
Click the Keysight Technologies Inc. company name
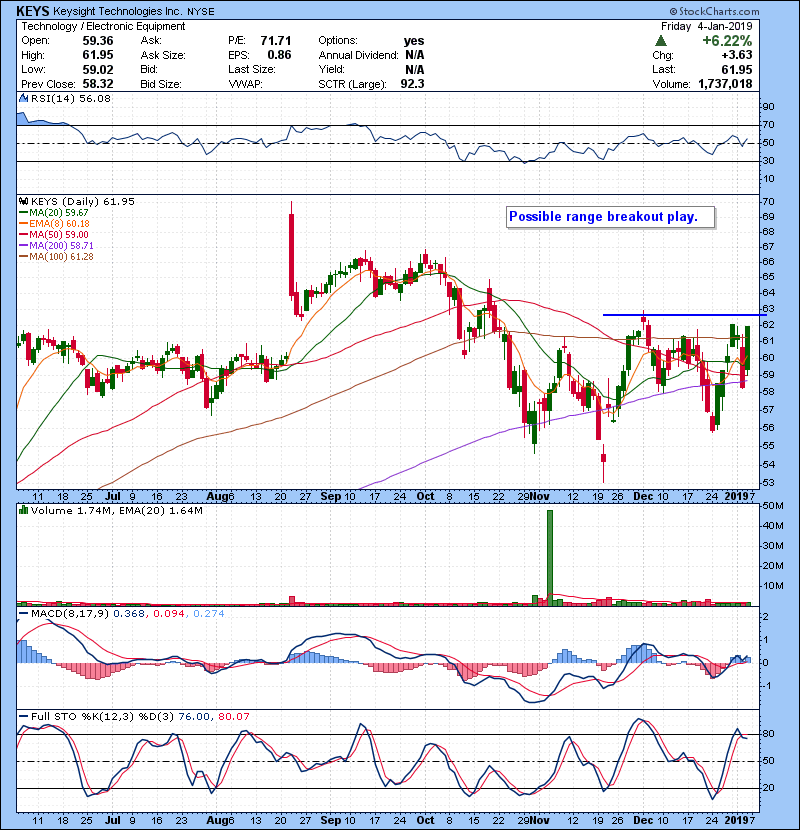tap(116, 11)
